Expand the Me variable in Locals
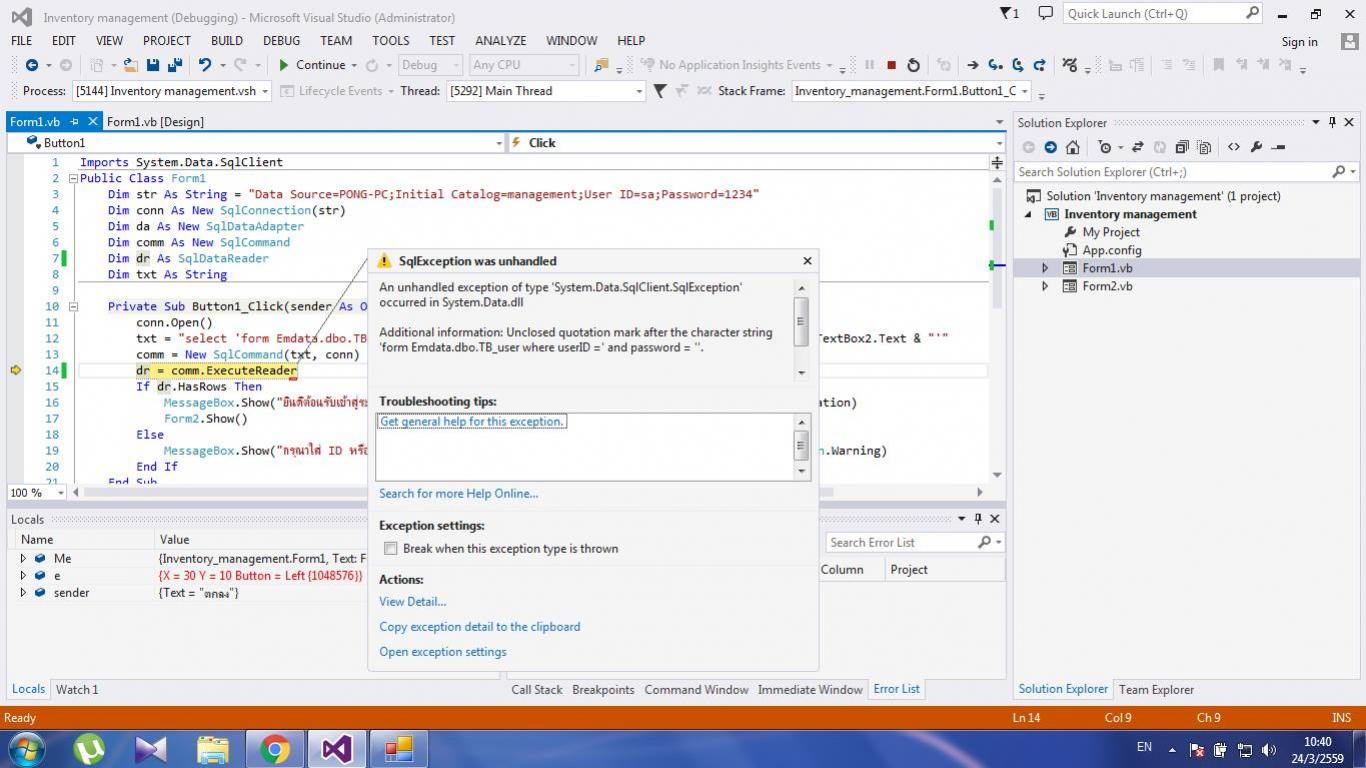Image resolution: width=1366 pixels, height=768 pixels. coord(23,558)
